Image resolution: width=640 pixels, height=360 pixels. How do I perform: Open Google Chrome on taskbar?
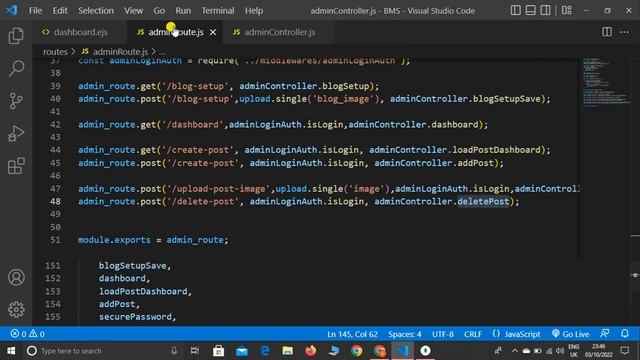coord(356,351)
